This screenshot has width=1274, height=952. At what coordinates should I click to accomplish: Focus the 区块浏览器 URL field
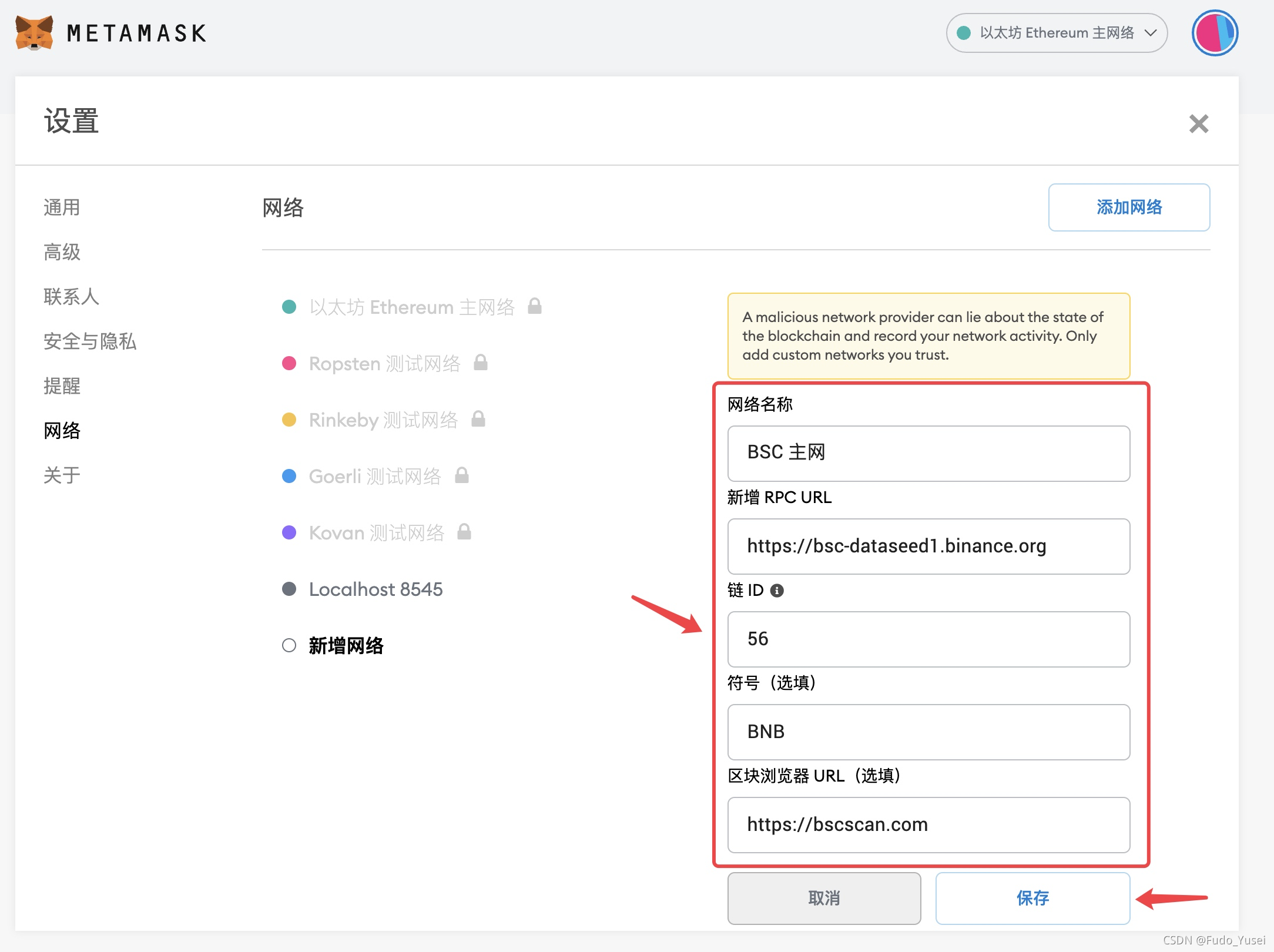point(928,824)
